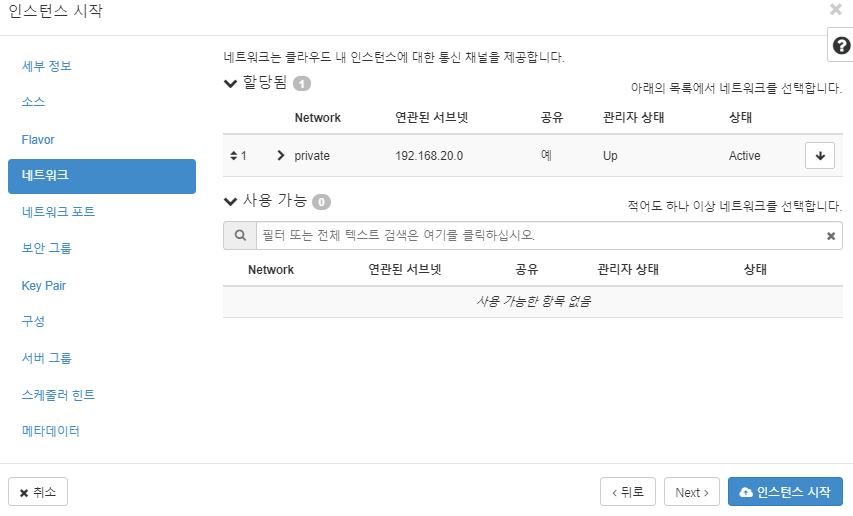This screenshot has width=853, height=516.
Task: Click the 할당됨 count badge
Action: click(302, 84)
